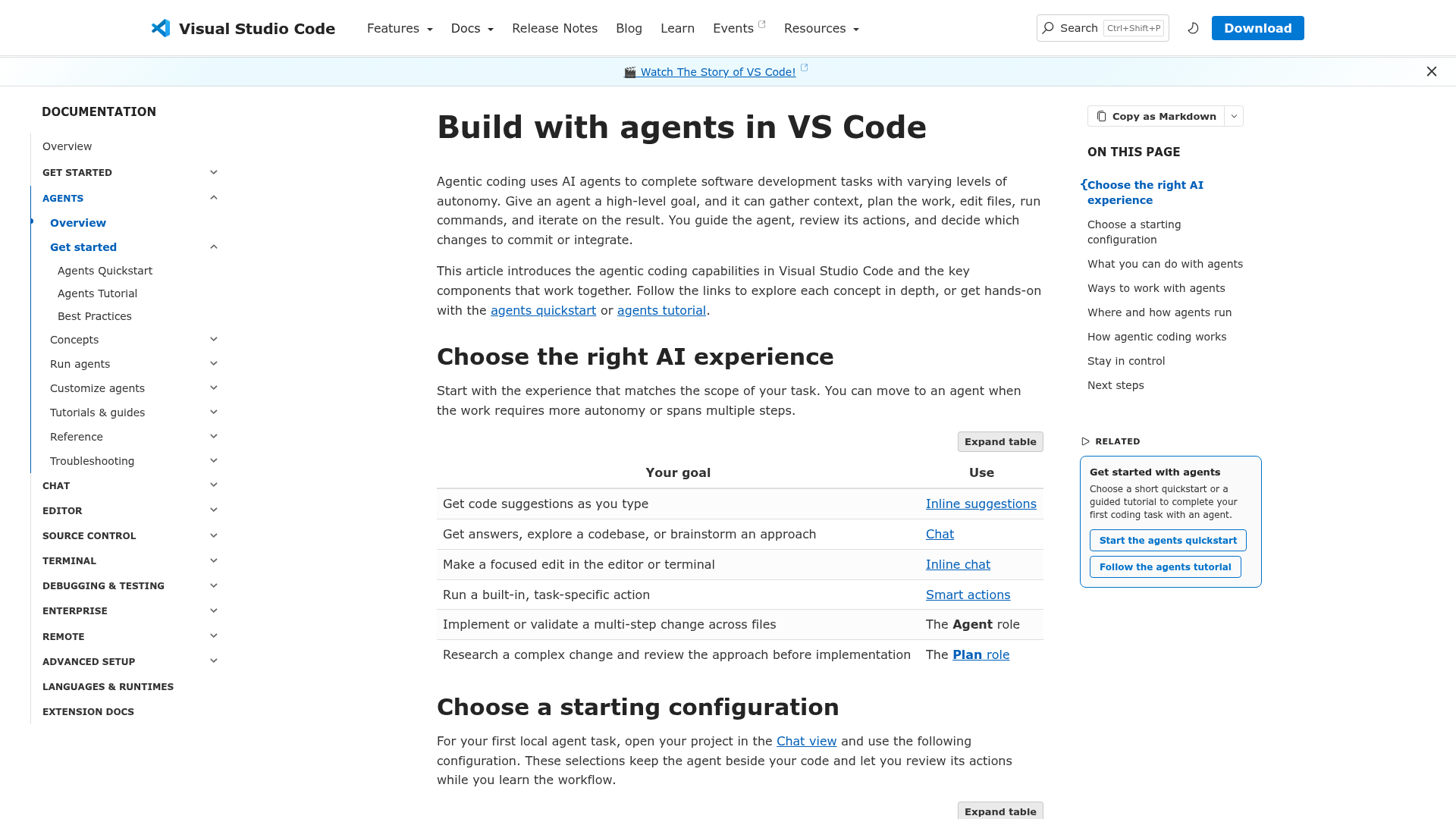Expand the Customize agents section
Image resolution: width=1456 pixels, height=819 pixels.
pyautogui.click(x=214, y=388)
